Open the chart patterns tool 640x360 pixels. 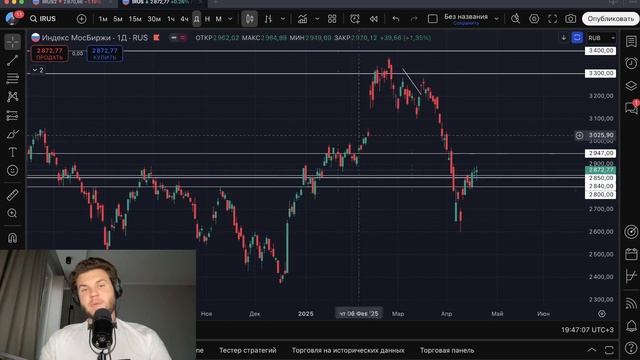point(13,97)
